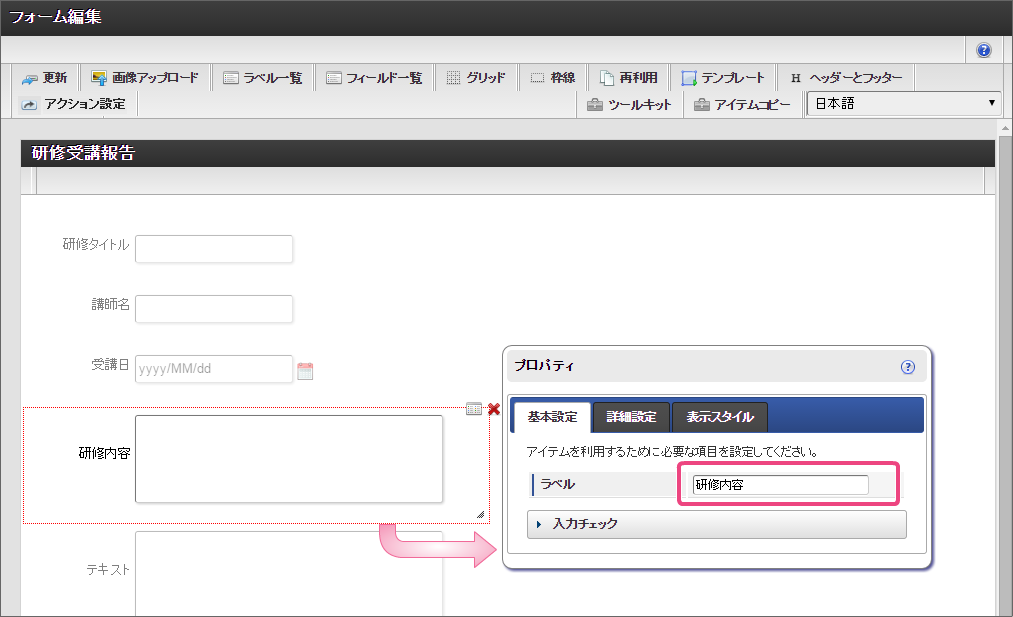This screenshot has height=617, width=1013.
Task: Open the calendar picker beside 受講日
Action: click(306, 371)
